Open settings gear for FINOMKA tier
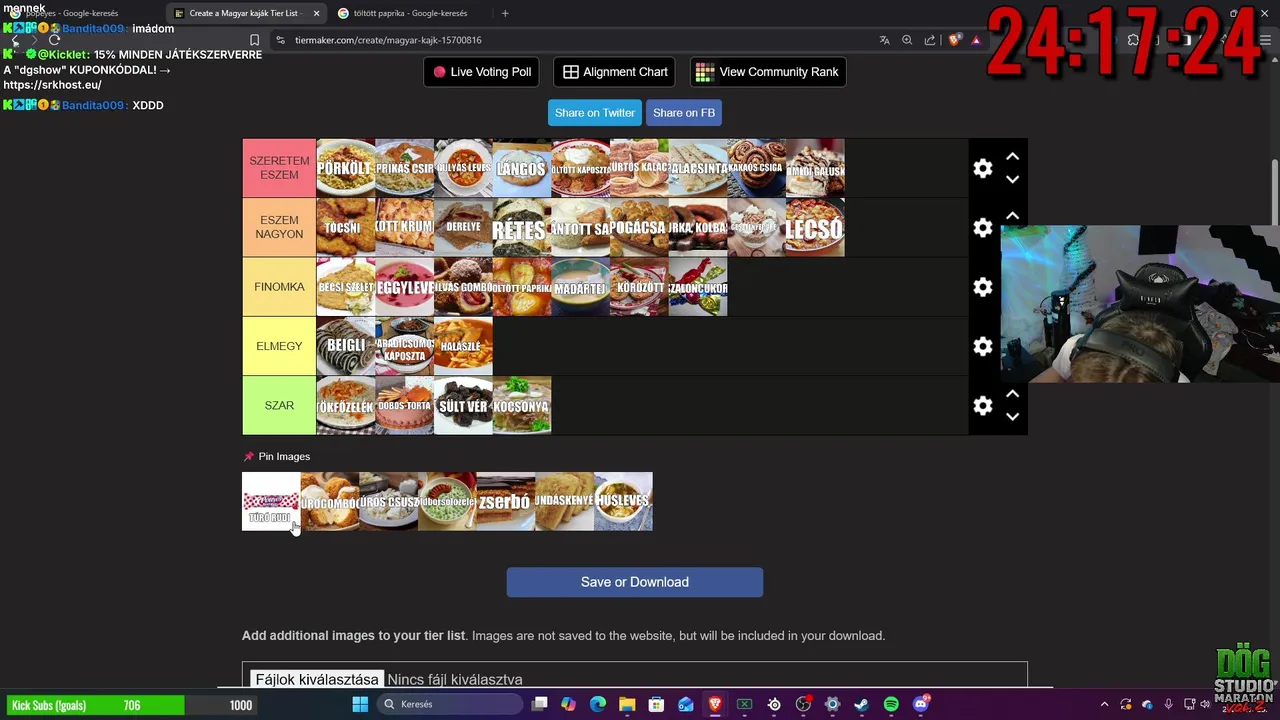 click(x=983, y=287)
